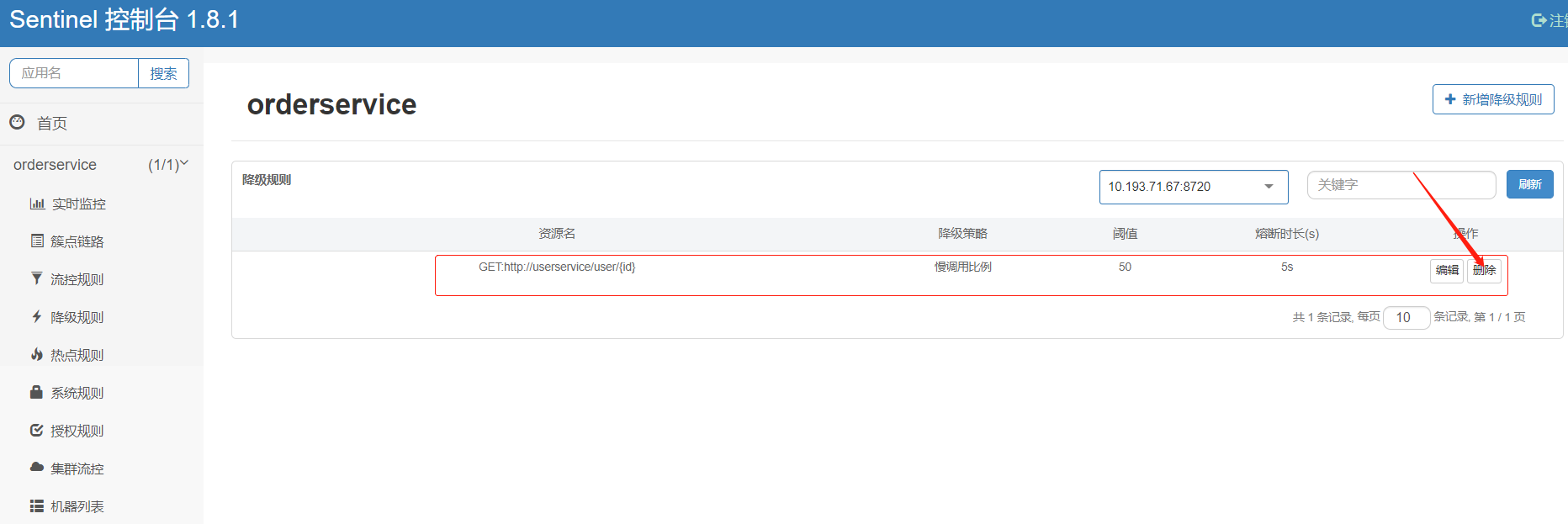Open the machine dropdown showing 10.193.71.67:8720
This screenshot has height=524, width=1568.
click(1194, 187)
